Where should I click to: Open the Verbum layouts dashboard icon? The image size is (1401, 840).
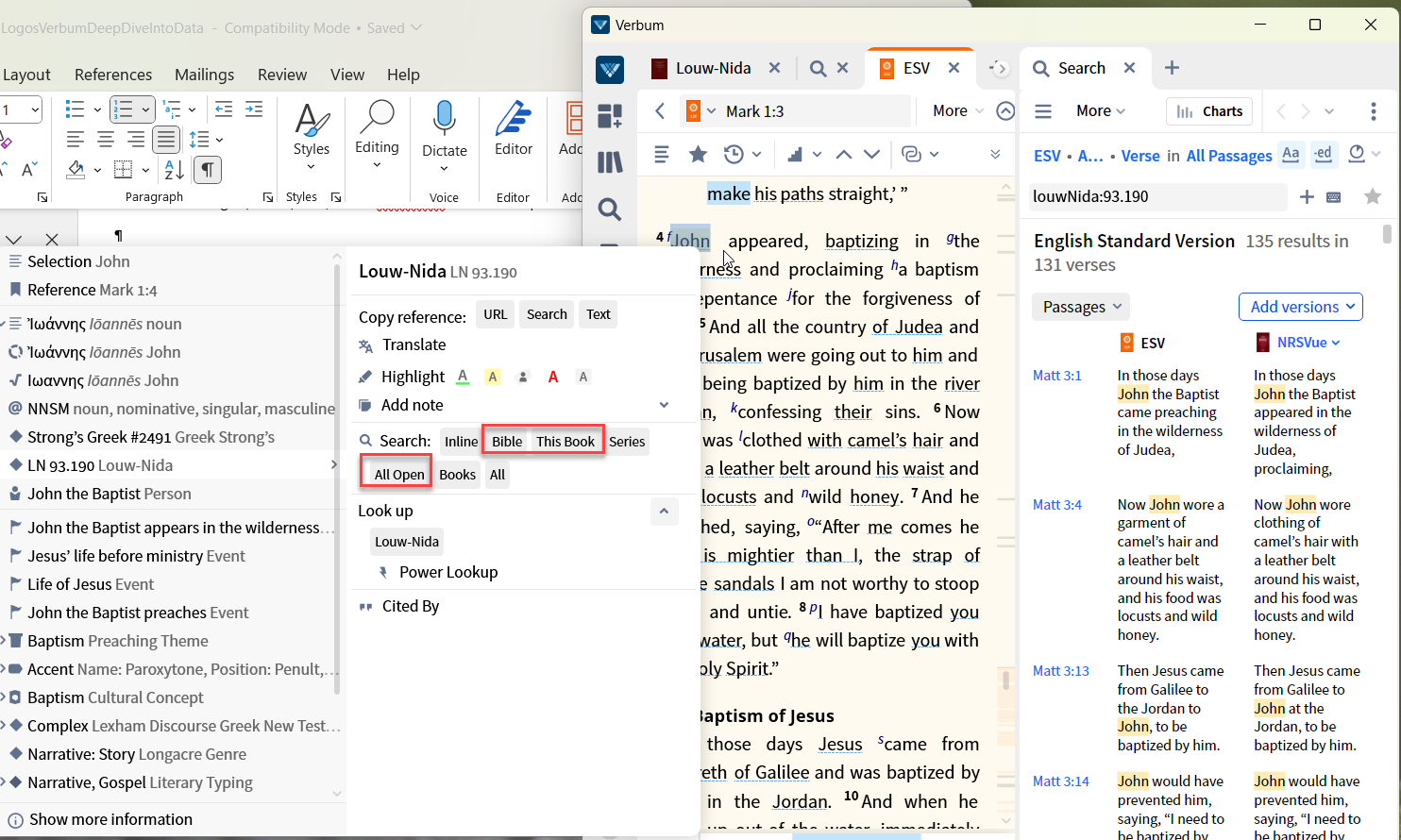click(x=610, y=116)
